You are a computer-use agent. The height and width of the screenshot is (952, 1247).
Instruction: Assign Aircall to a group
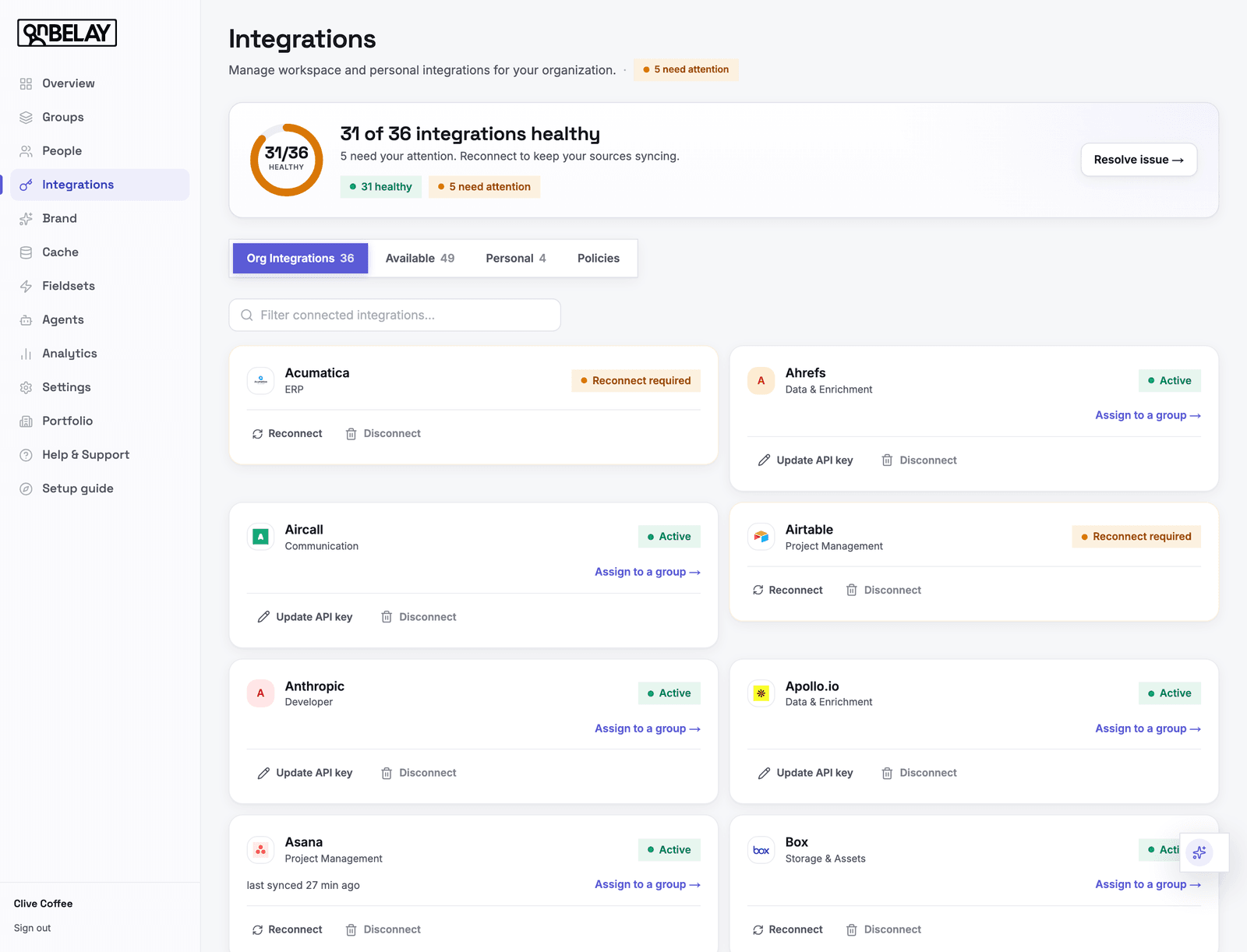pyautogui.click(x=648, y=572)
